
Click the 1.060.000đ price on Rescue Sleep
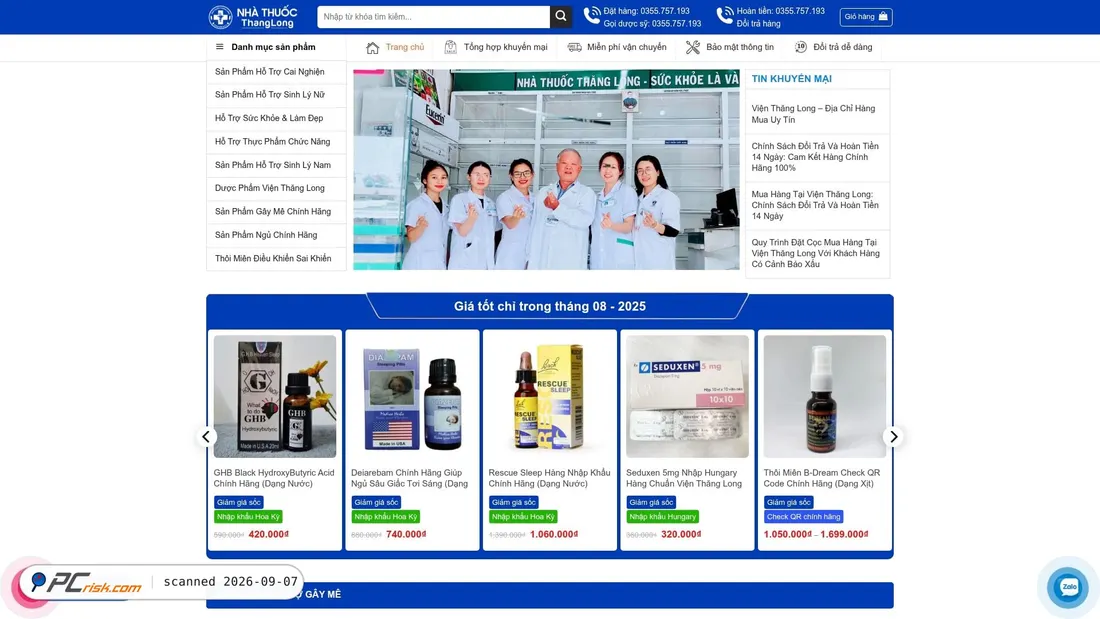click(554, 534)
